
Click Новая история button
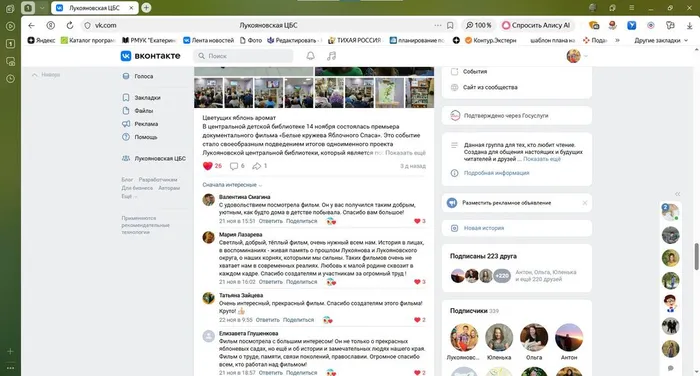click(484, 228)
